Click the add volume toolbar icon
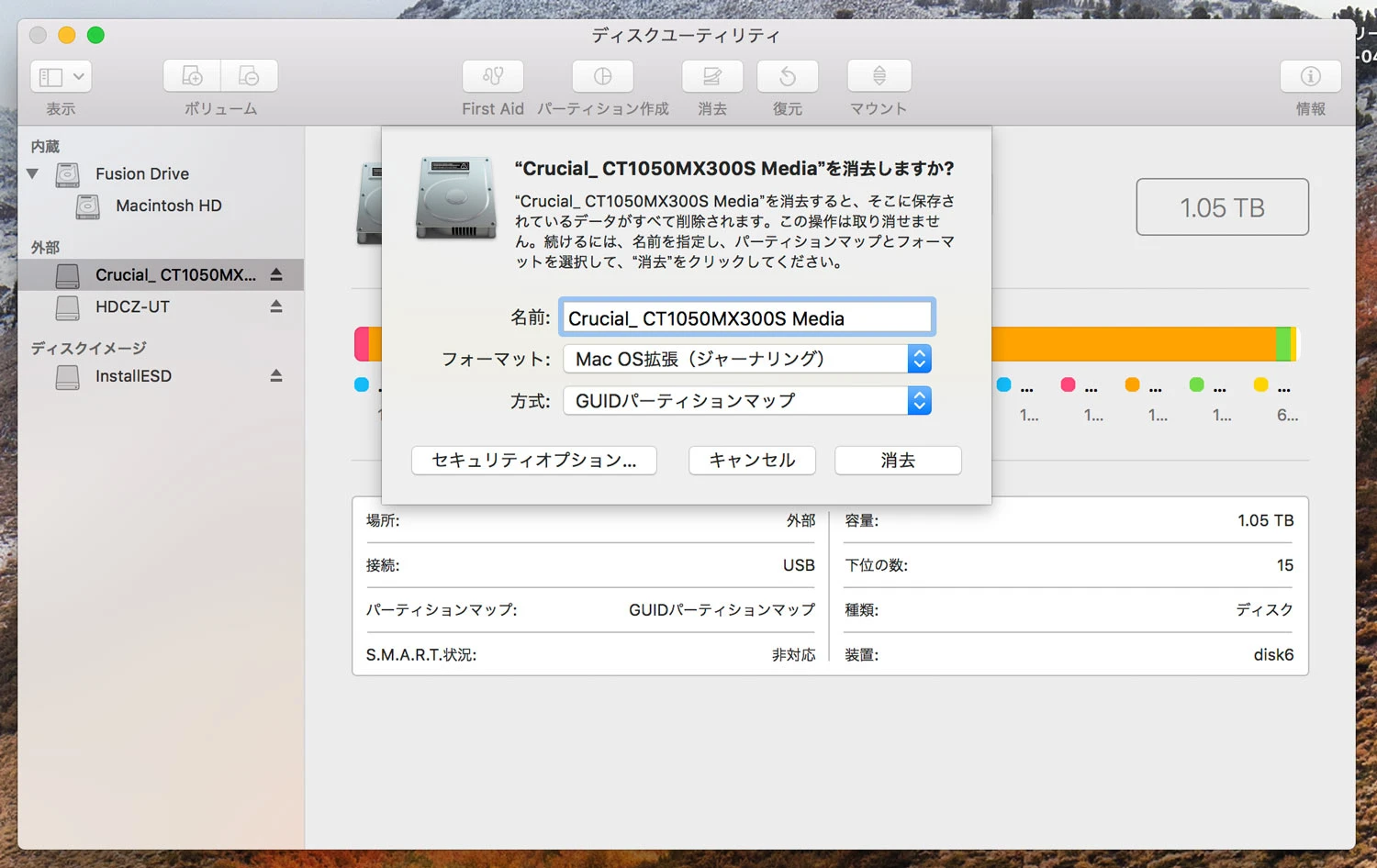This screenshot has width=1377, height=868. (192, 76)
